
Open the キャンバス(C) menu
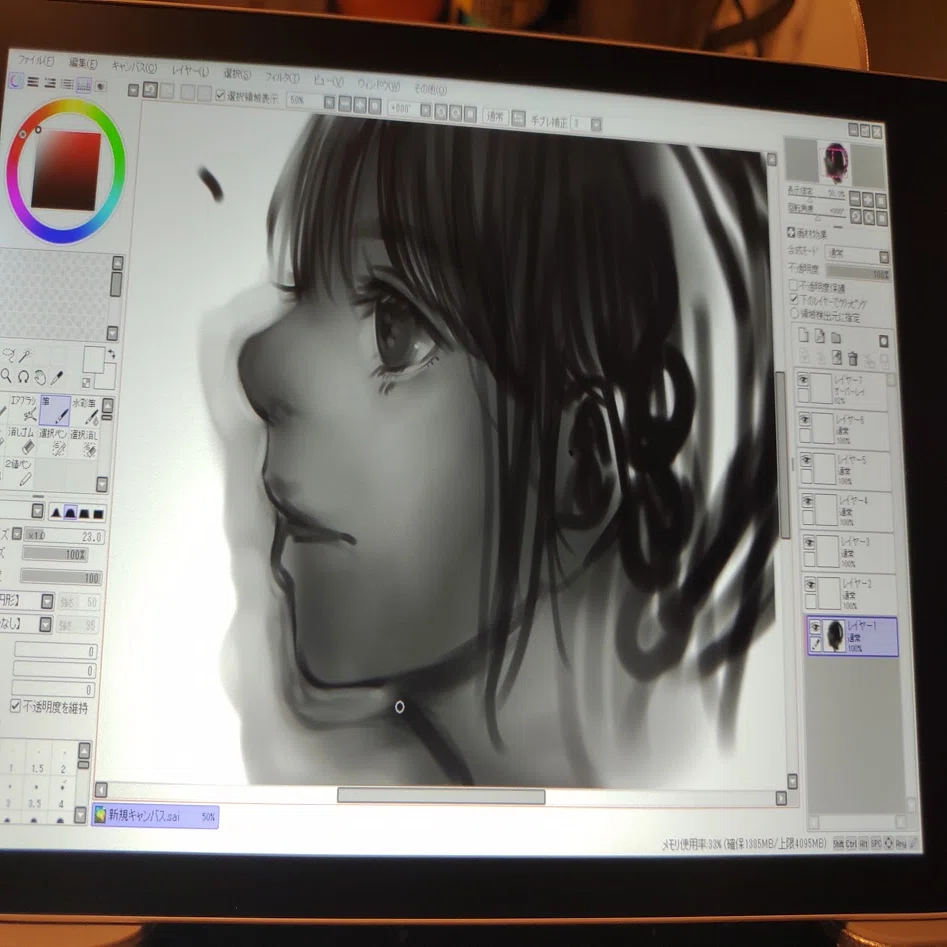134,68
